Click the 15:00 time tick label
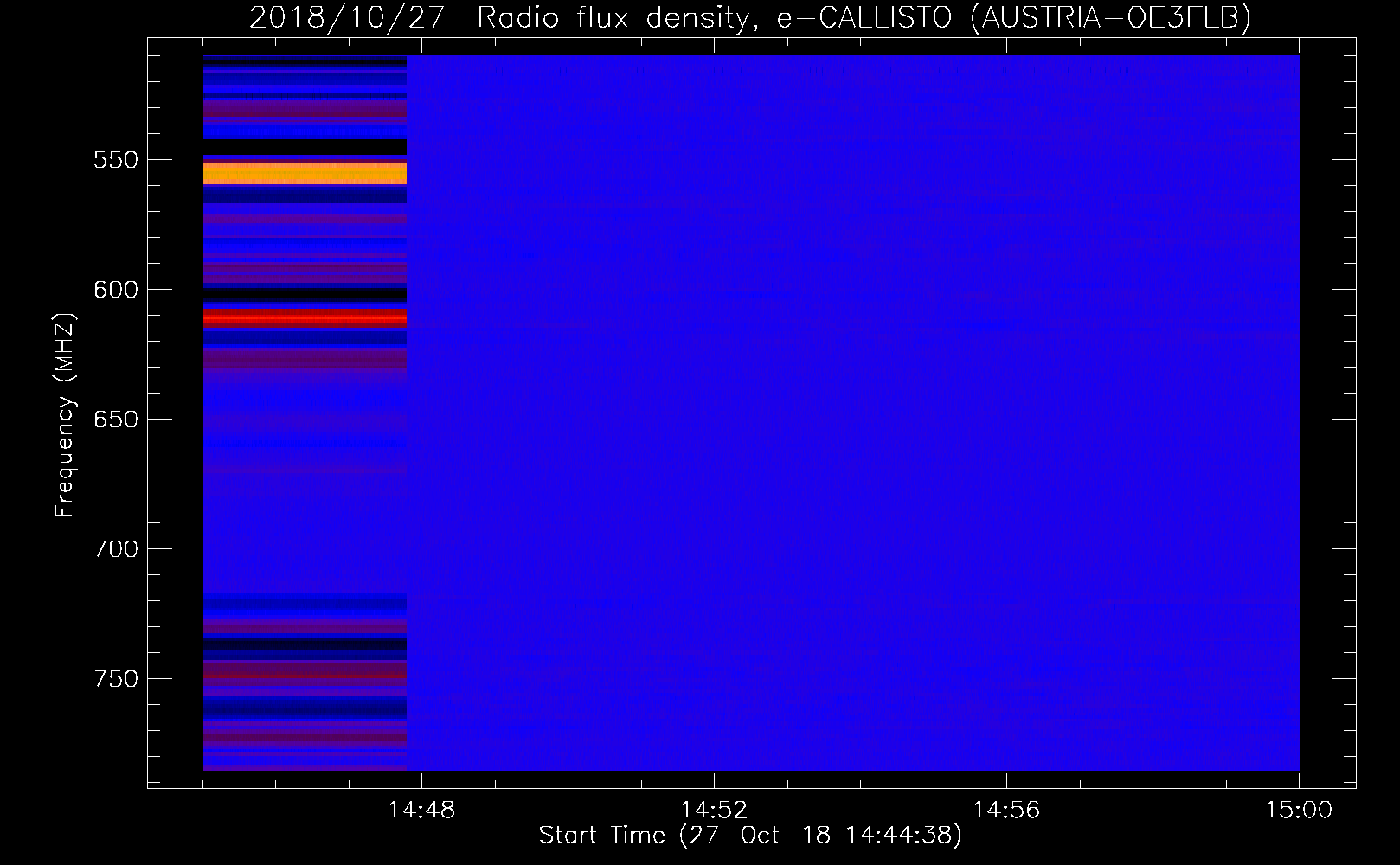 pyautogui.click(x=1299, y=811)
